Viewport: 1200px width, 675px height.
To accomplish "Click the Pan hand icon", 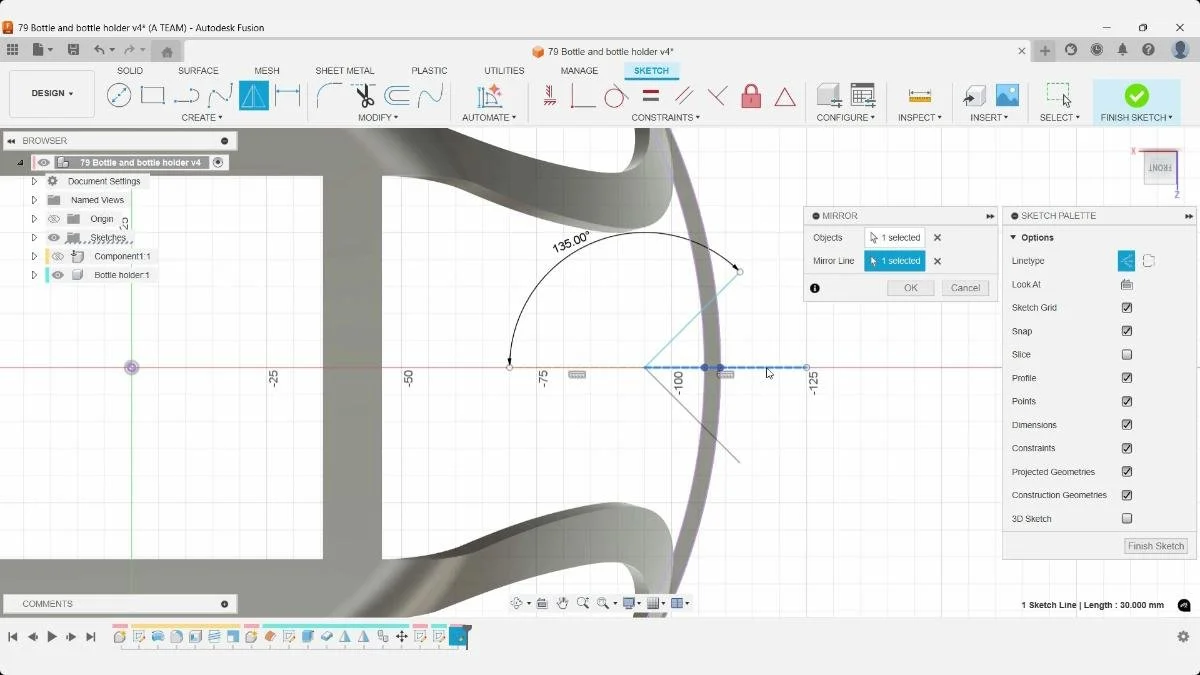I will click(563, 603).
